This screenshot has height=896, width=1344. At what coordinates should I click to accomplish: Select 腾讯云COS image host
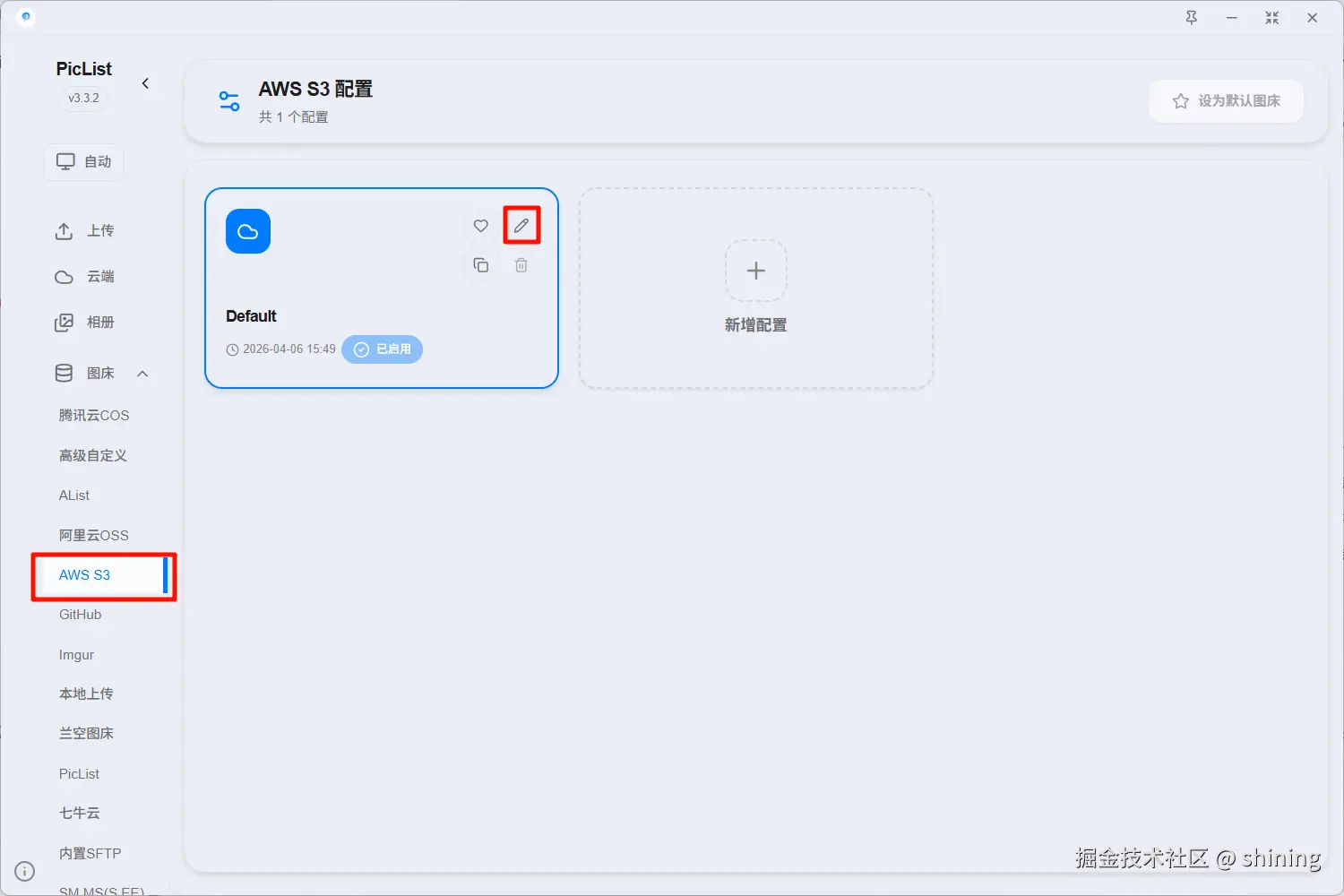(94, 416)
